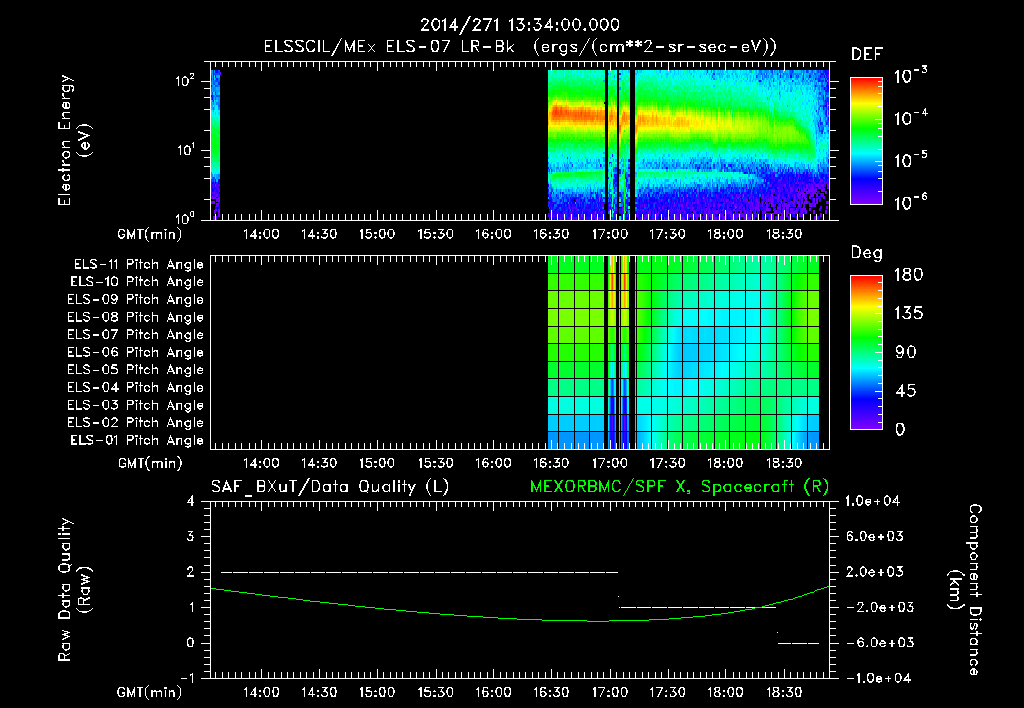1024x708 pixels.
Task: Click the 6.0e+03 distance tick label
Action: tap(875, 536)
